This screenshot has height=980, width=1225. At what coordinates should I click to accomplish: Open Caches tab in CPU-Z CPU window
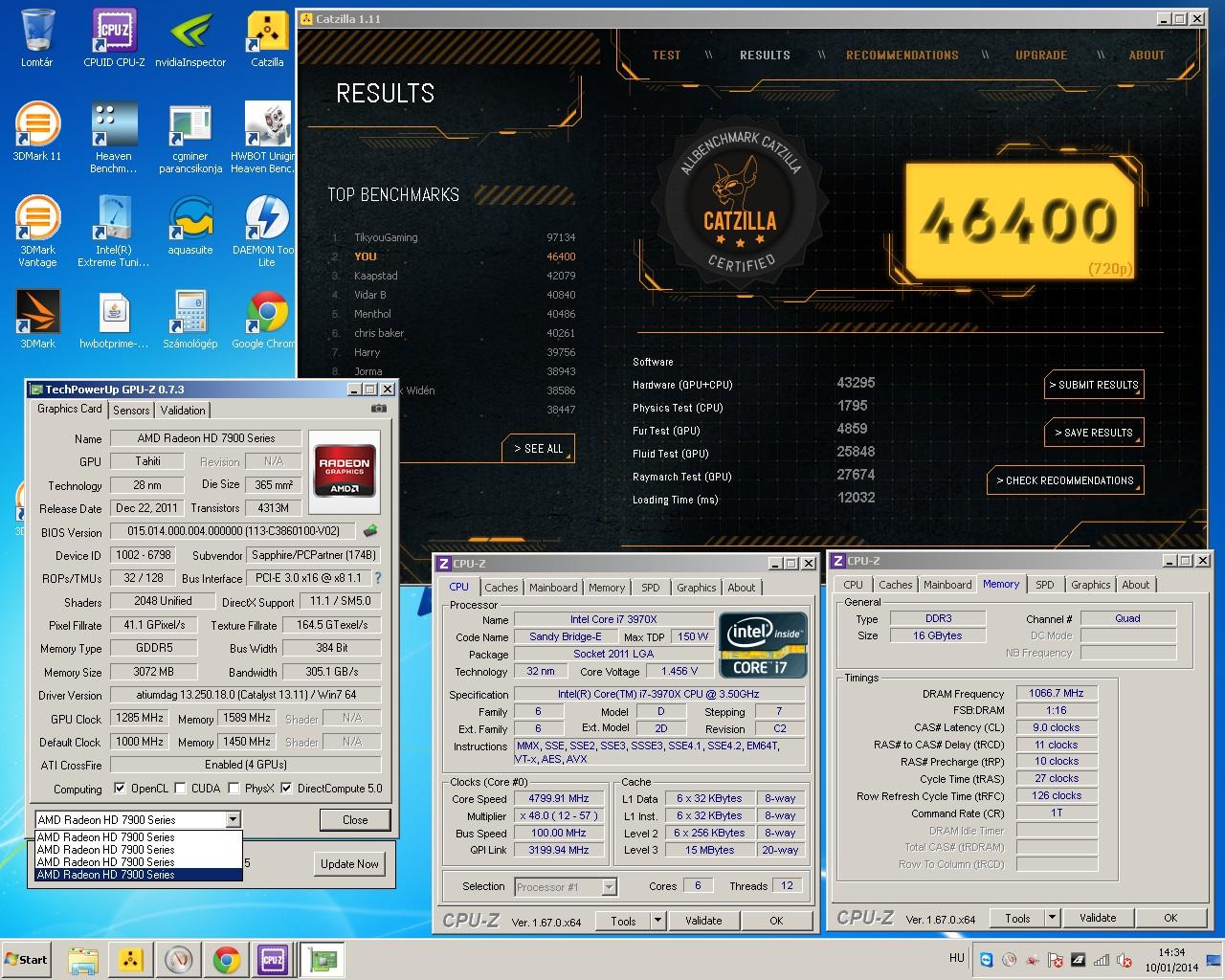[x=501, y=588]
